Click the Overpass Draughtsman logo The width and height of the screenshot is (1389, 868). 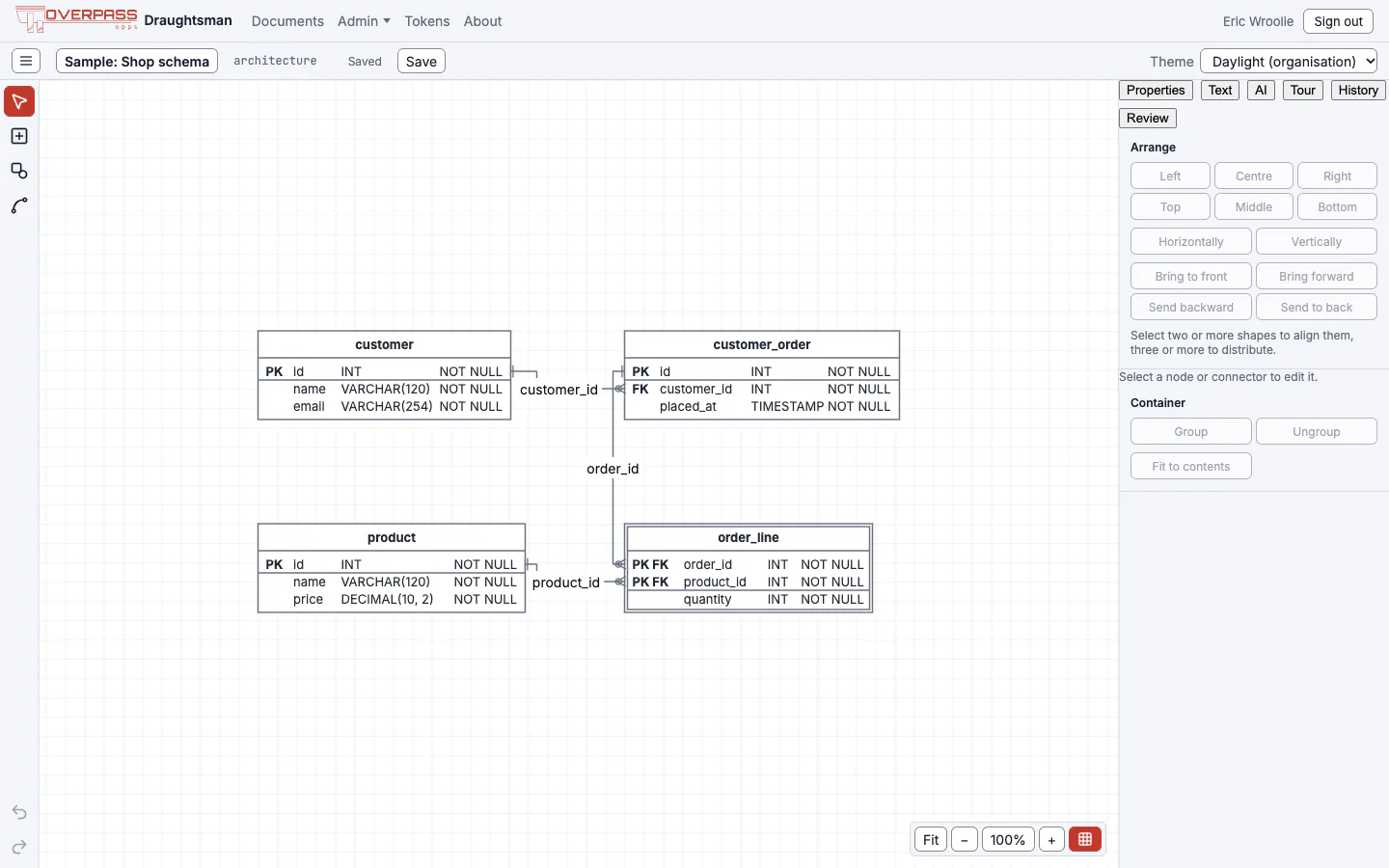[x=123, y=20]
